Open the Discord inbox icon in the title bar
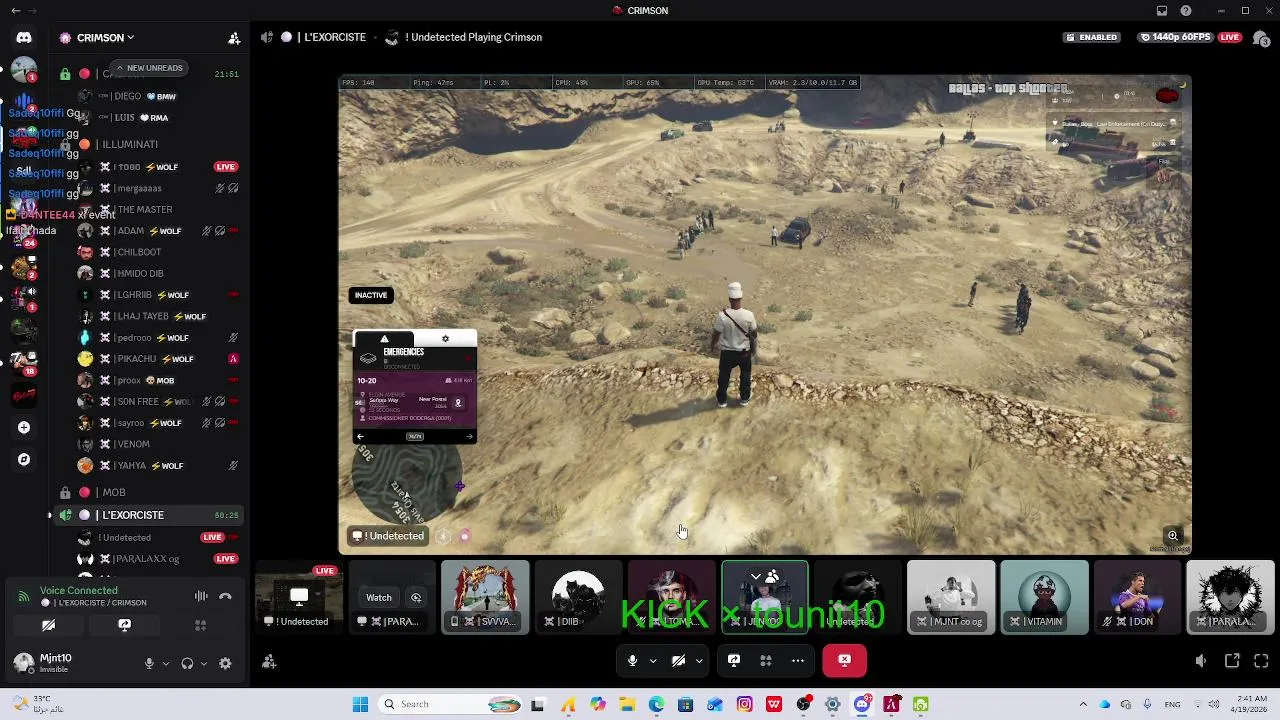Screen dimensions: 1280x720 click(1162, 11)
